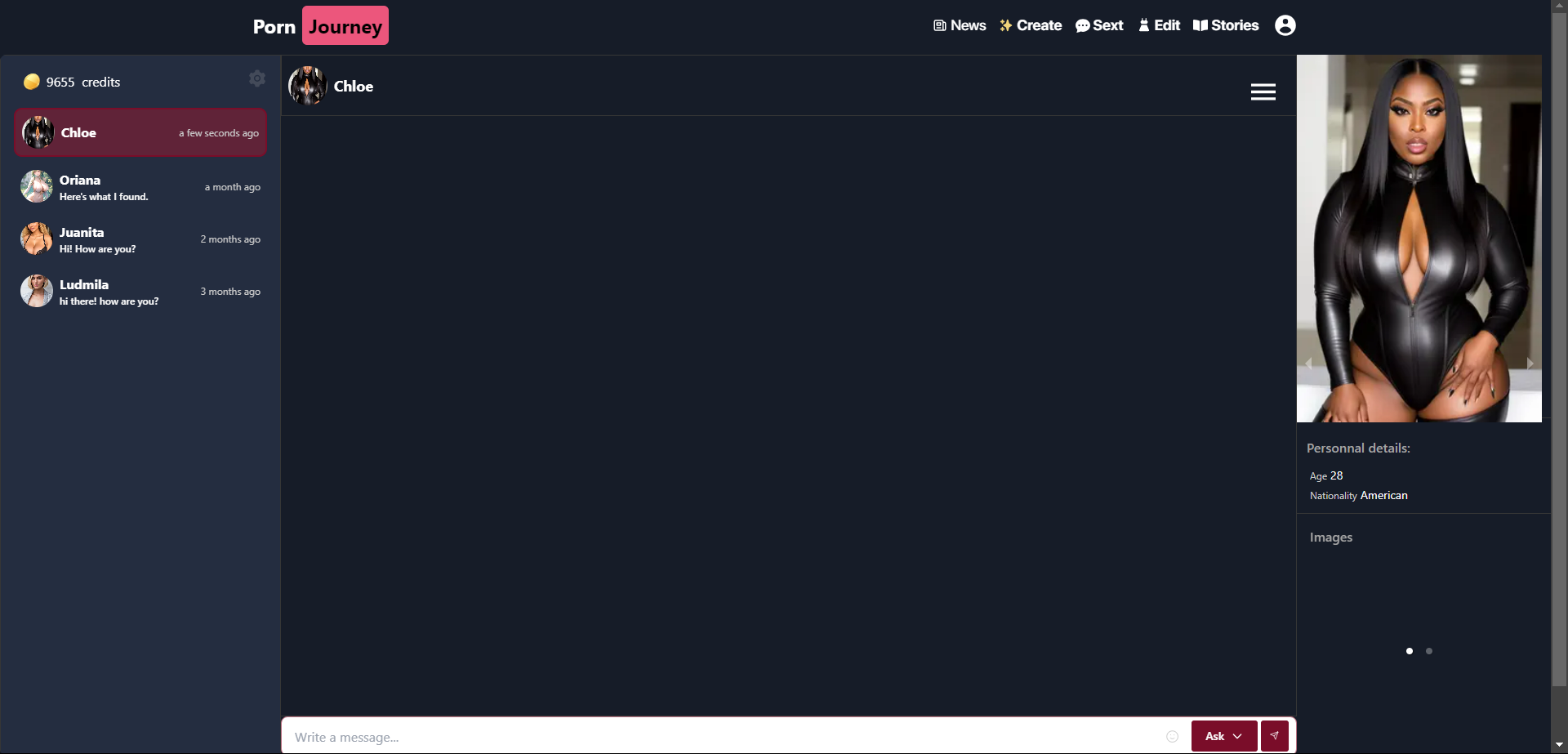Open the settings gear icon in the sidebar
Screen dimensions: 1568x754
pyautogui.click(x=257, y=78)
